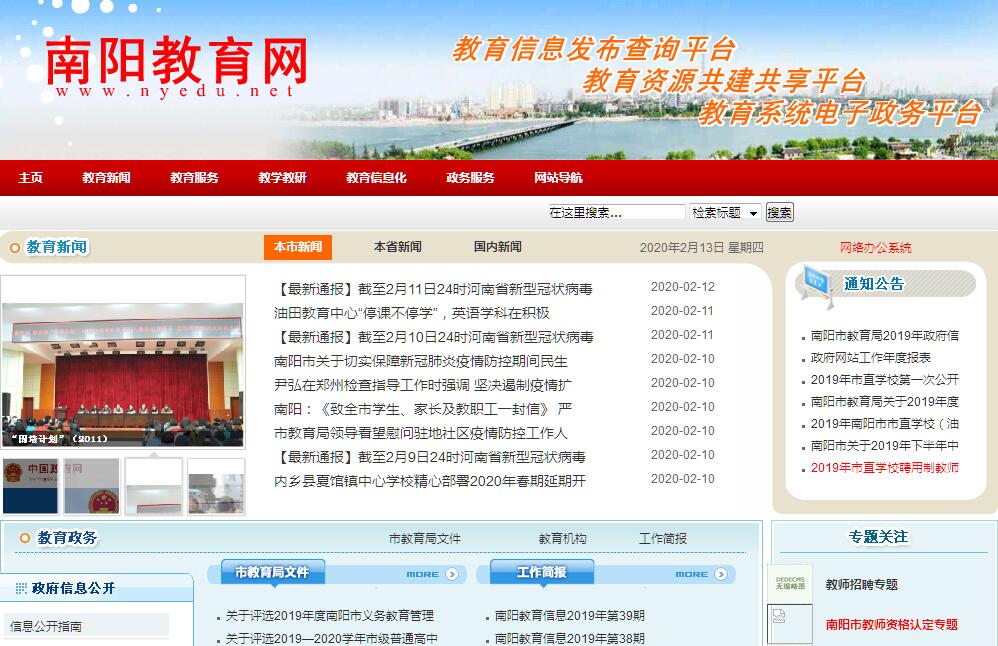The width and height of the screenshot is (998, 646).
Task: Click the 教育机构 link in 教育政务 header
Action: (563, 538)
